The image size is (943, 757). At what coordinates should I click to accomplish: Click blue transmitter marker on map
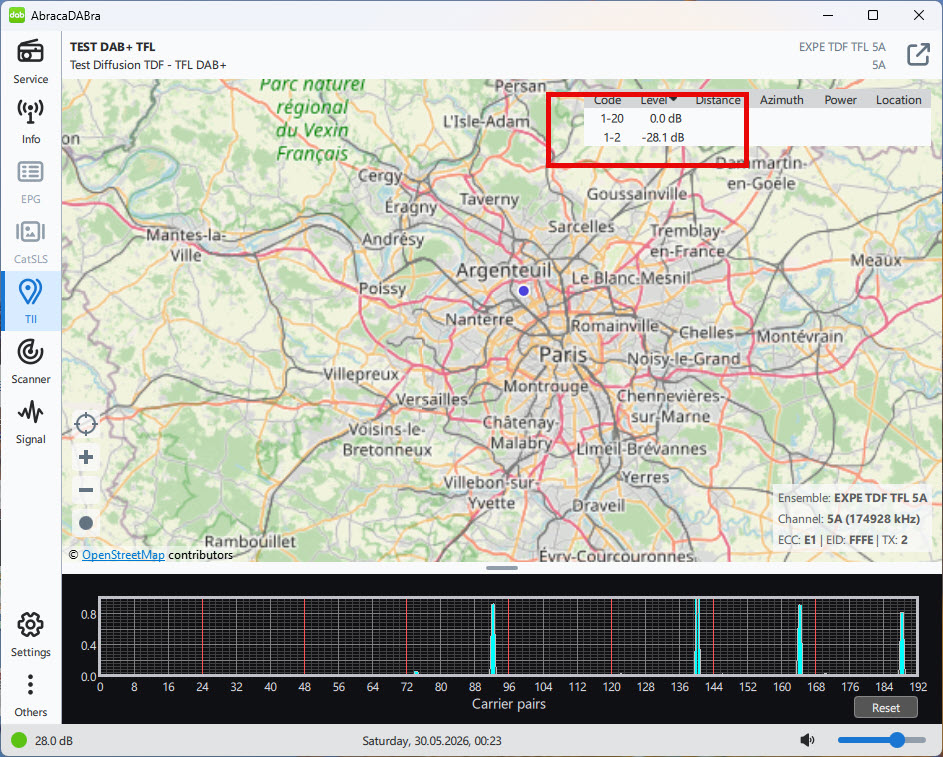tap(523, 291)
